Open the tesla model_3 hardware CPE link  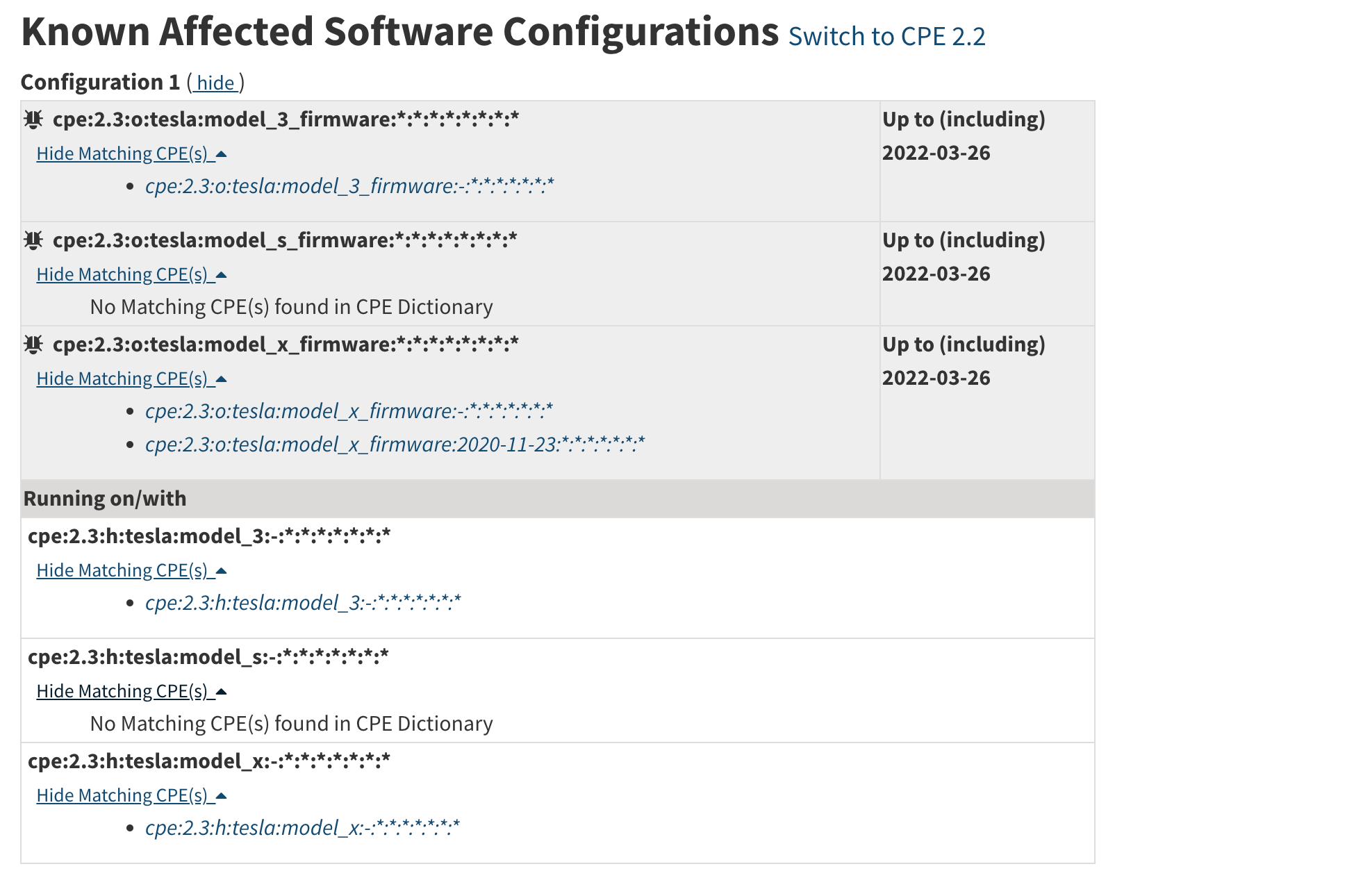[304, 602]
